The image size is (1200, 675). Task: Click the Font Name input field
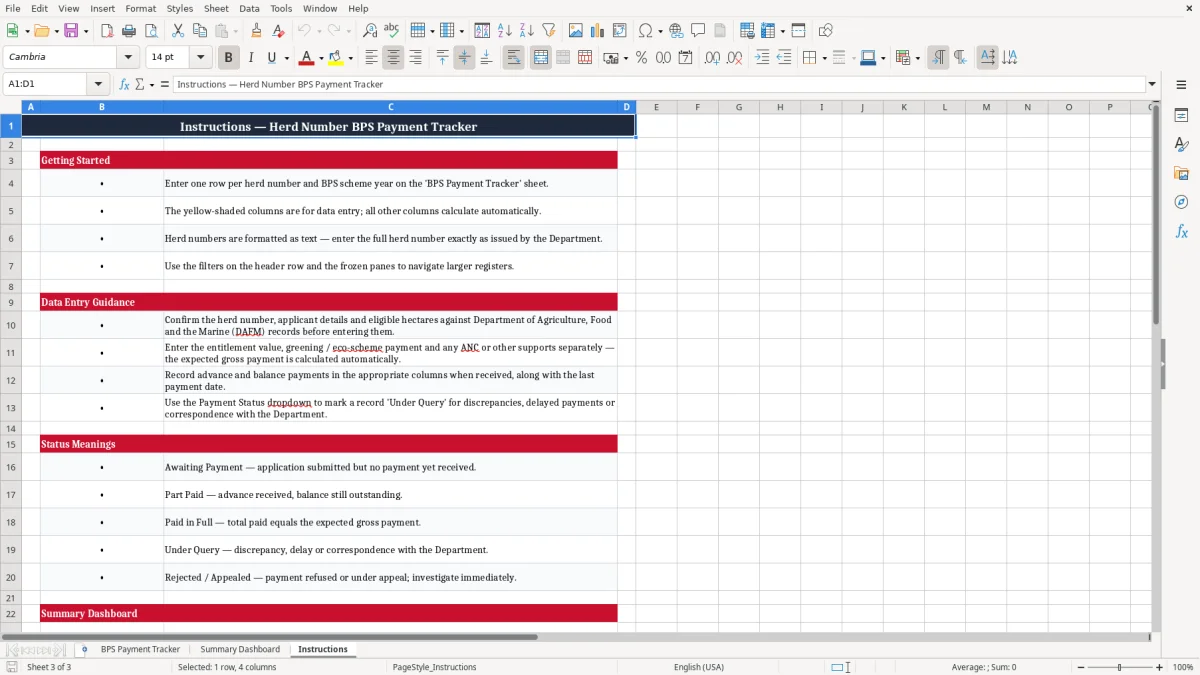(x=60, y=57)
